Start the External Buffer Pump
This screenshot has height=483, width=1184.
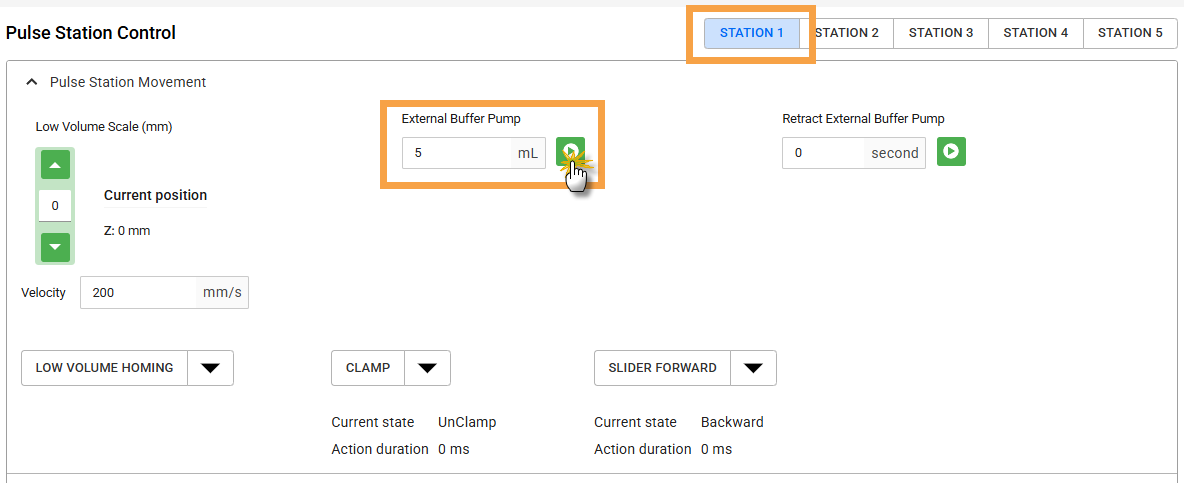click(x=570, y=152)
